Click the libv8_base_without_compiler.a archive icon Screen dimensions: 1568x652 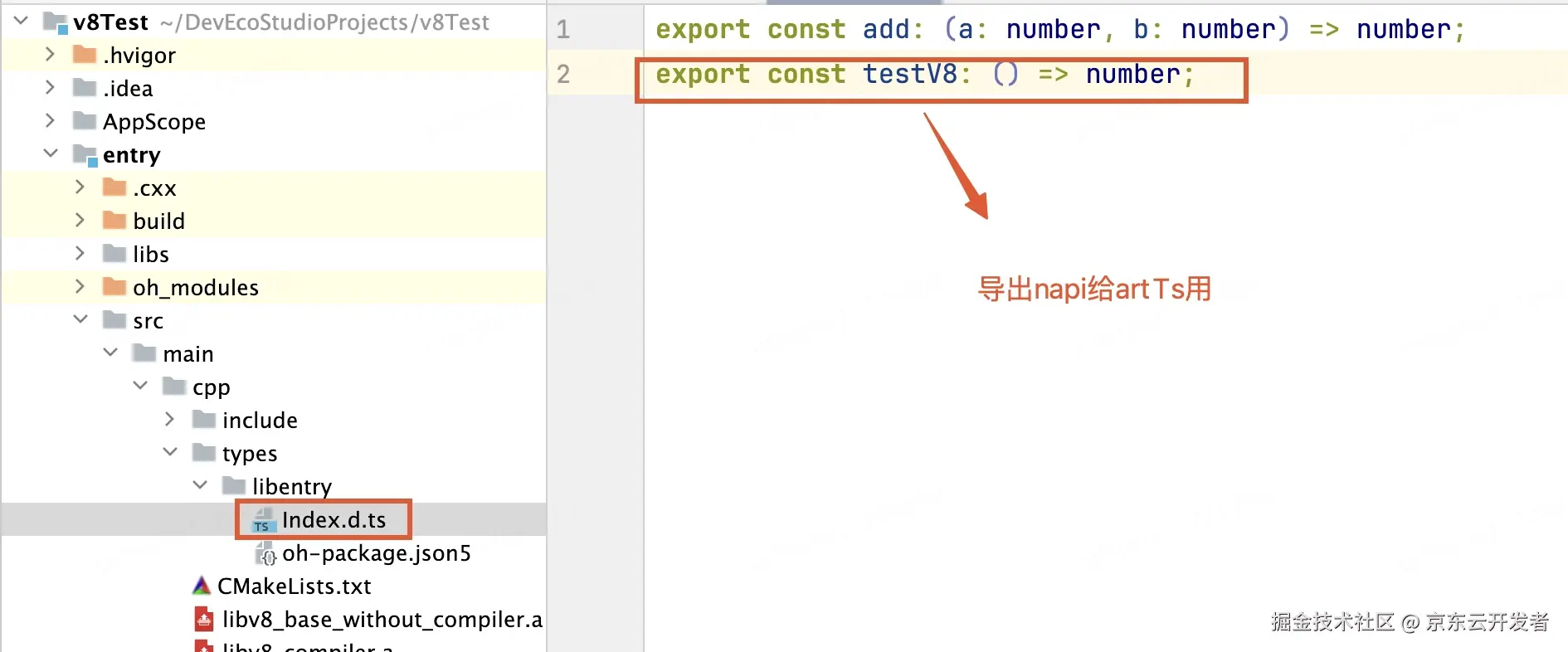click(x=204, y=620)
